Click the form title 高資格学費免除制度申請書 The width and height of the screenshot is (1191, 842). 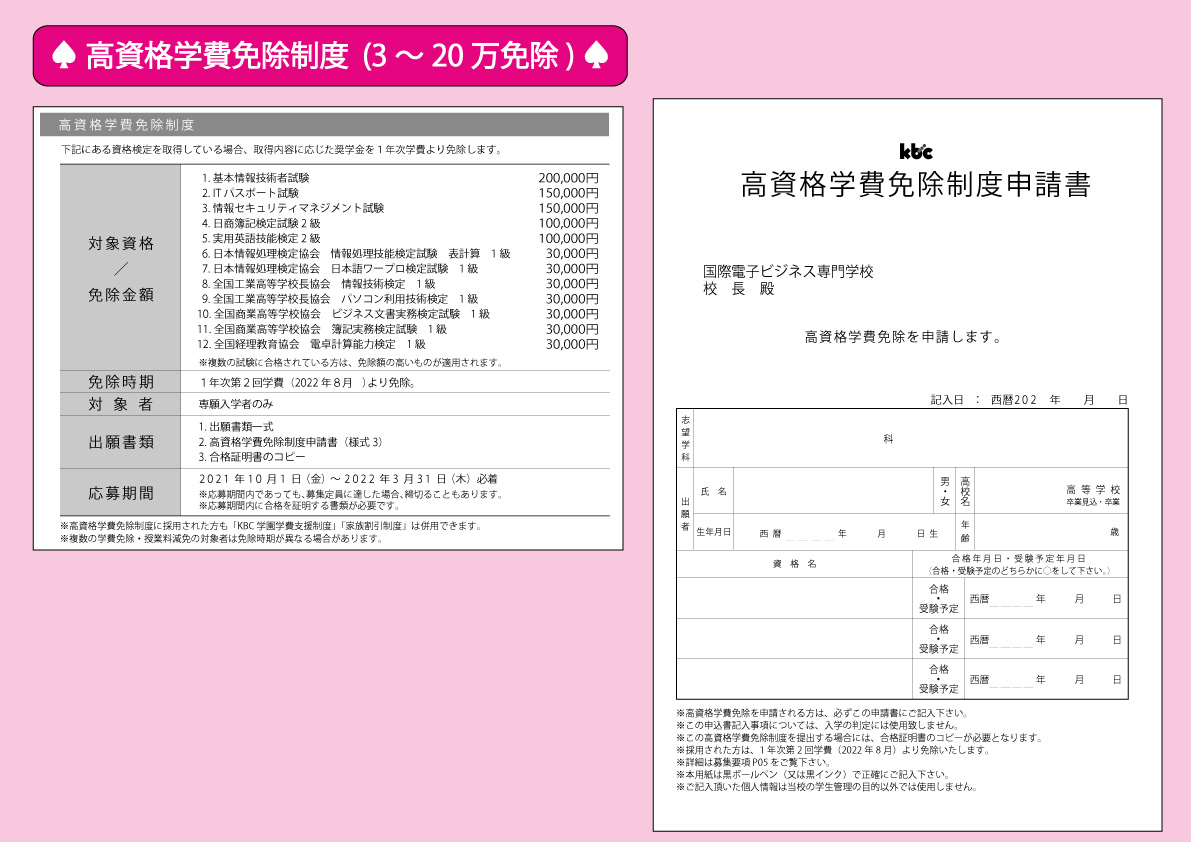click(916, 184)
